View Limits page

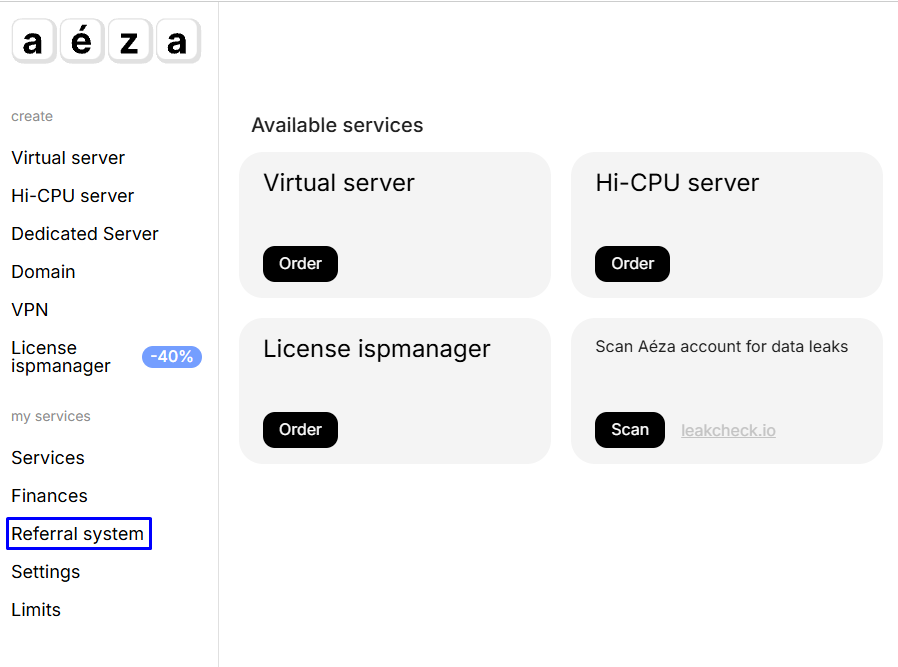click(36, 610)
